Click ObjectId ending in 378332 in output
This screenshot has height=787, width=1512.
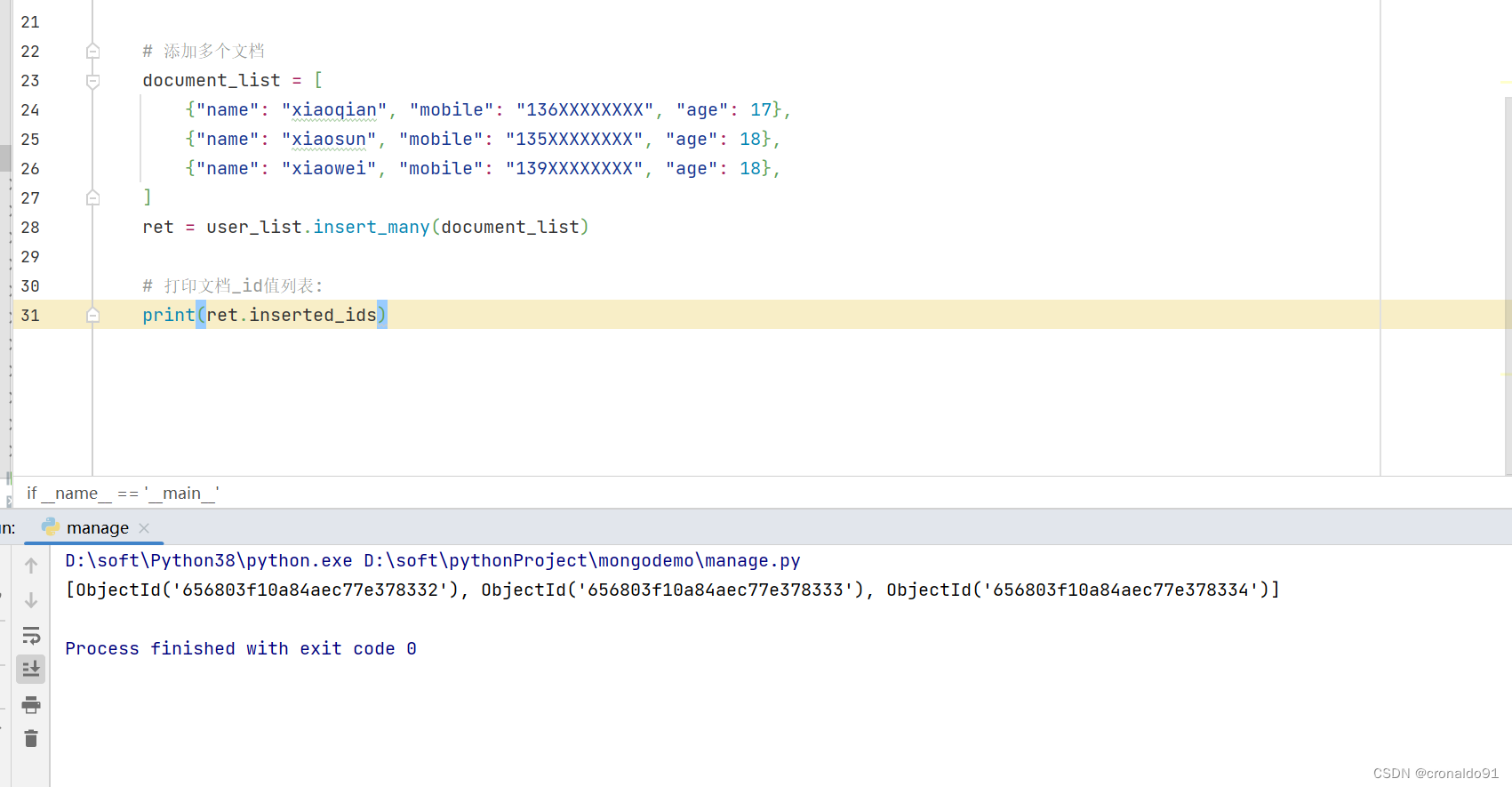267,590
